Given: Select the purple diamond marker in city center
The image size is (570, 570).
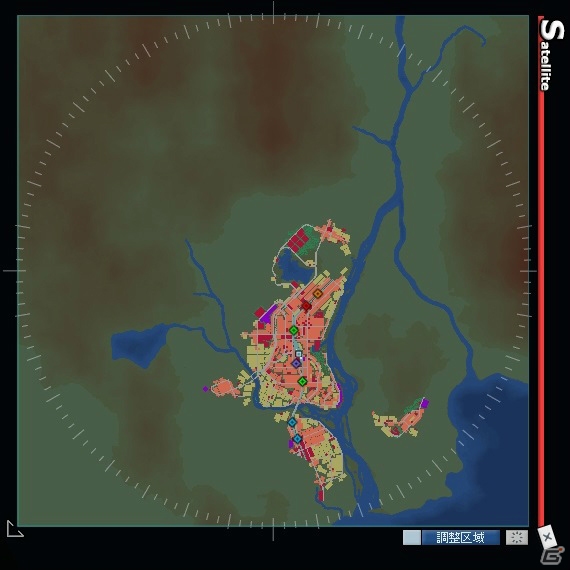Looking at the screenshot, I should (296, 363).
